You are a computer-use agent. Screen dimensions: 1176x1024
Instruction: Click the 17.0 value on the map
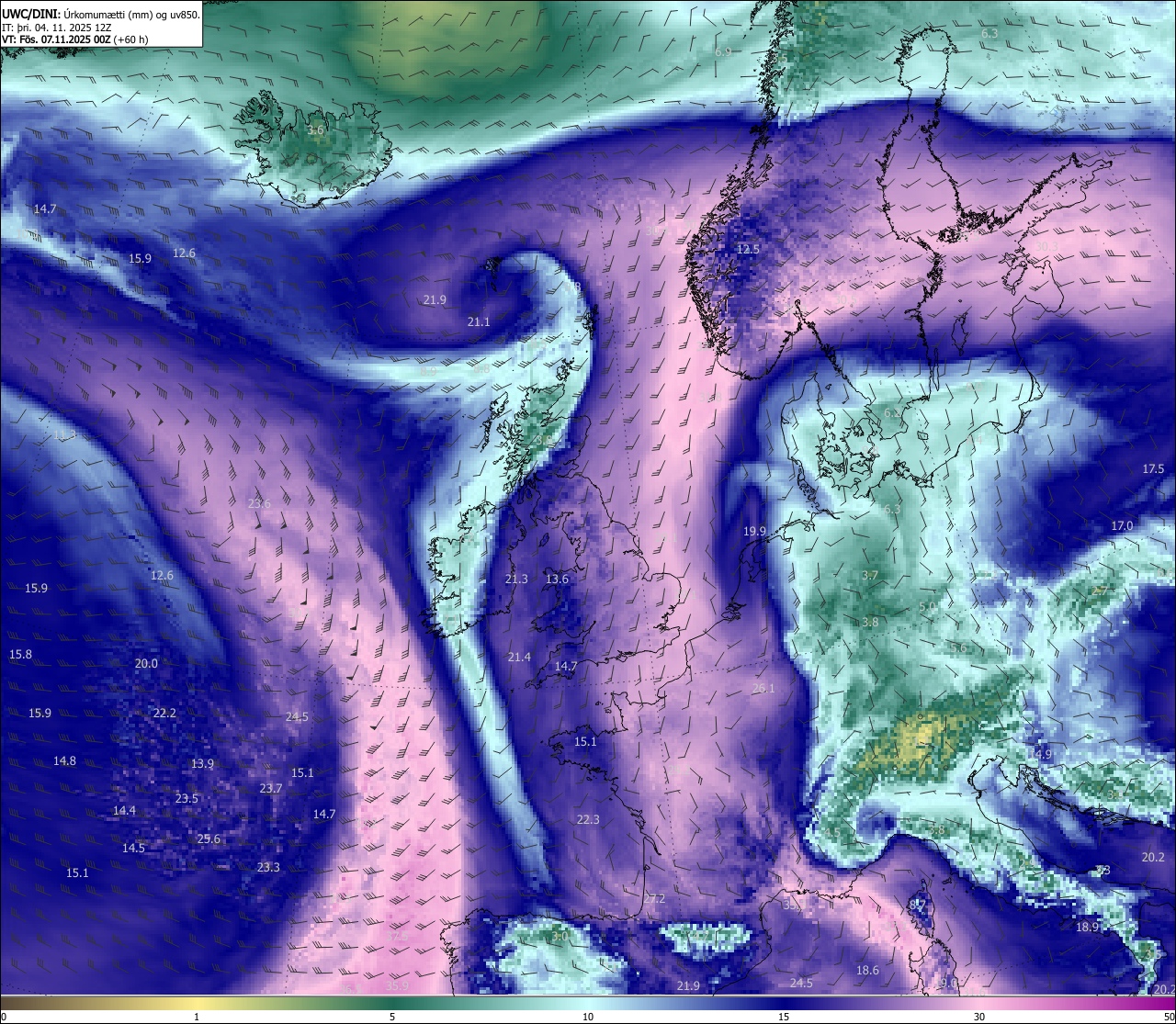1122,526
